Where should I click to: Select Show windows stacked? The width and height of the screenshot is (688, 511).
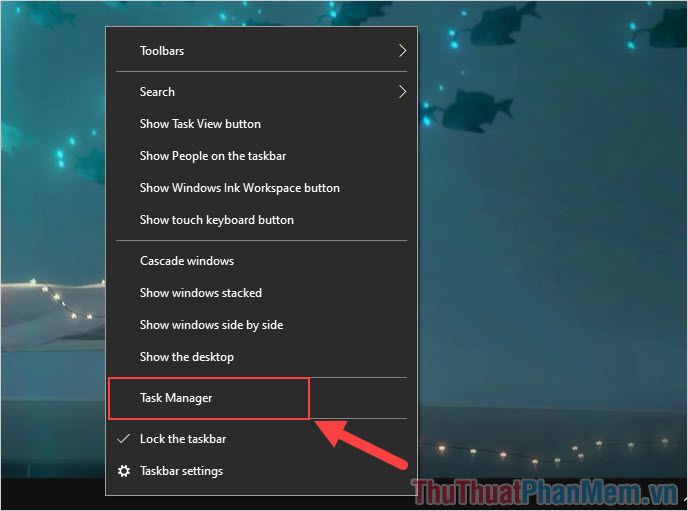tap(261, 293)
